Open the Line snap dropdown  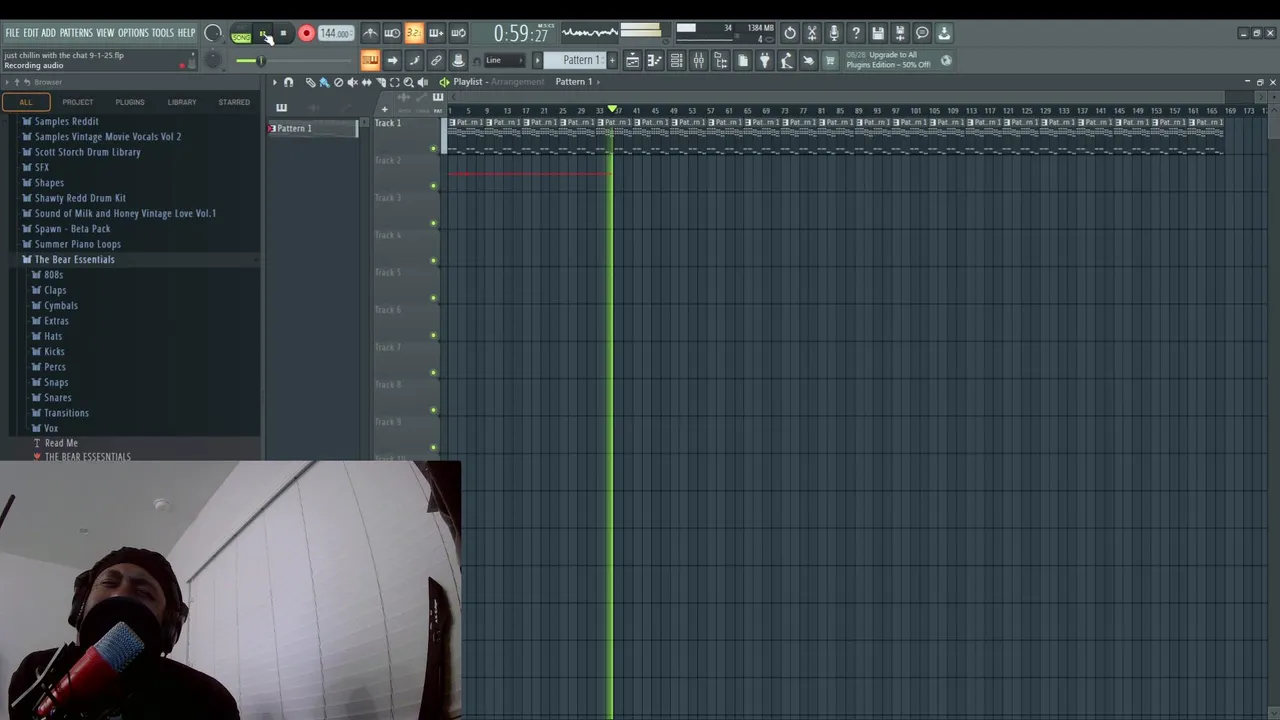(x=503, y=60)
